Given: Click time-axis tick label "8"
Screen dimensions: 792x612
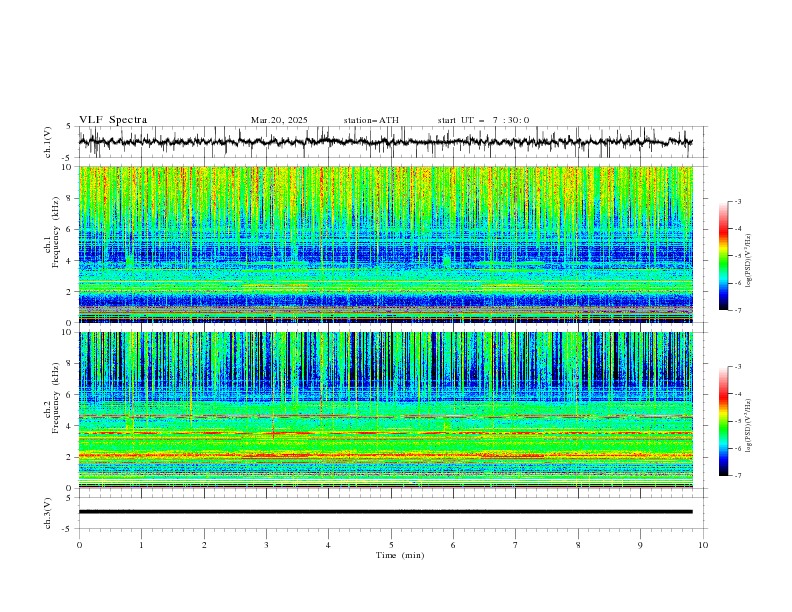Looking at the screenshot, I should click(x=578, y=545).
